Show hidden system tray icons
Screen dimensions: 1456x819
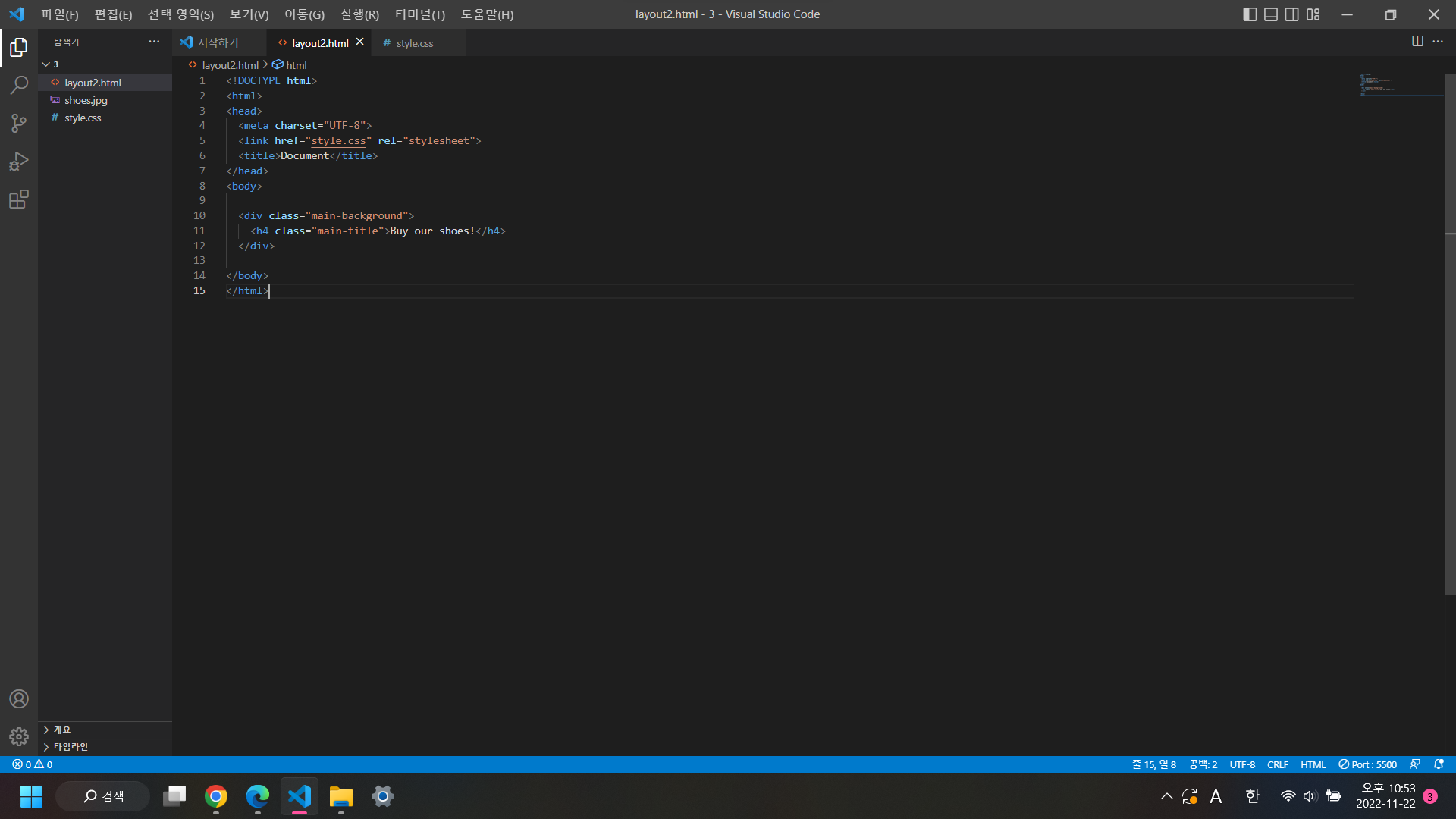pos(1167,796)
